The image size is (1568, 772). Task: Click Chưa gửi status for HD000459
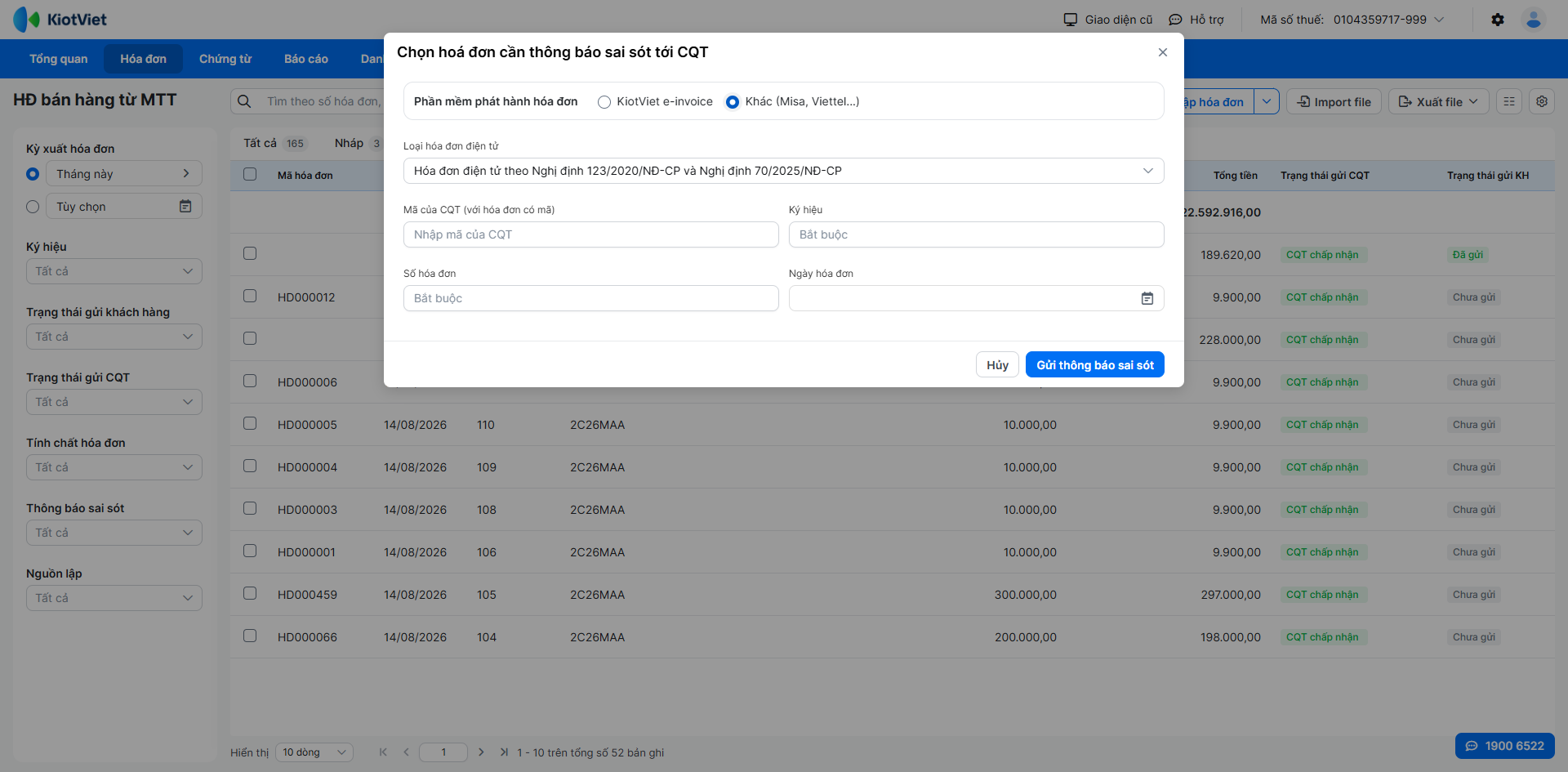pos(1474,595)
